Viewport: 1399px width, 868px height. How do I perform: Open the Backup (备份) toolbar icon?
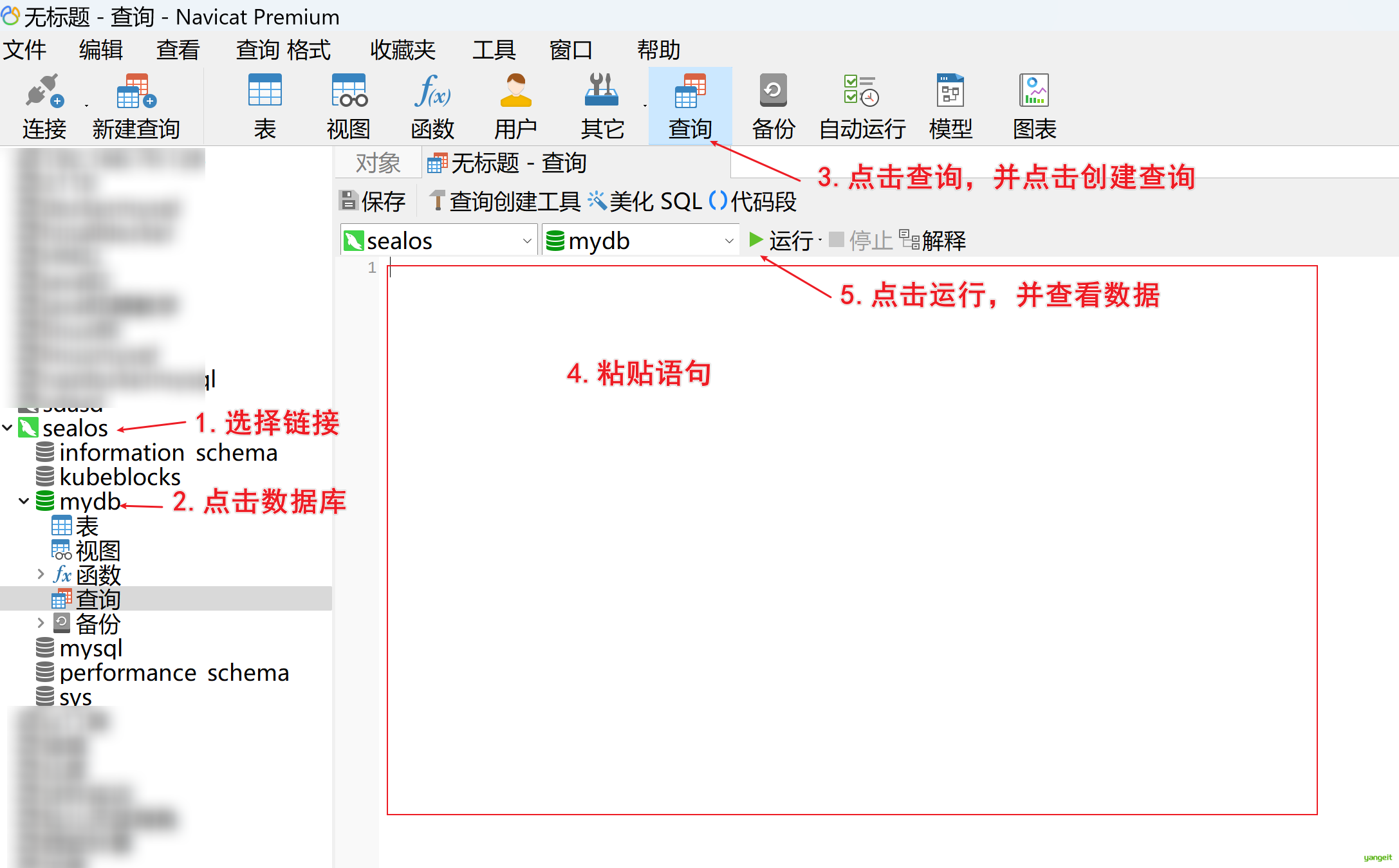pyautogui.click(x=773, y=106)
